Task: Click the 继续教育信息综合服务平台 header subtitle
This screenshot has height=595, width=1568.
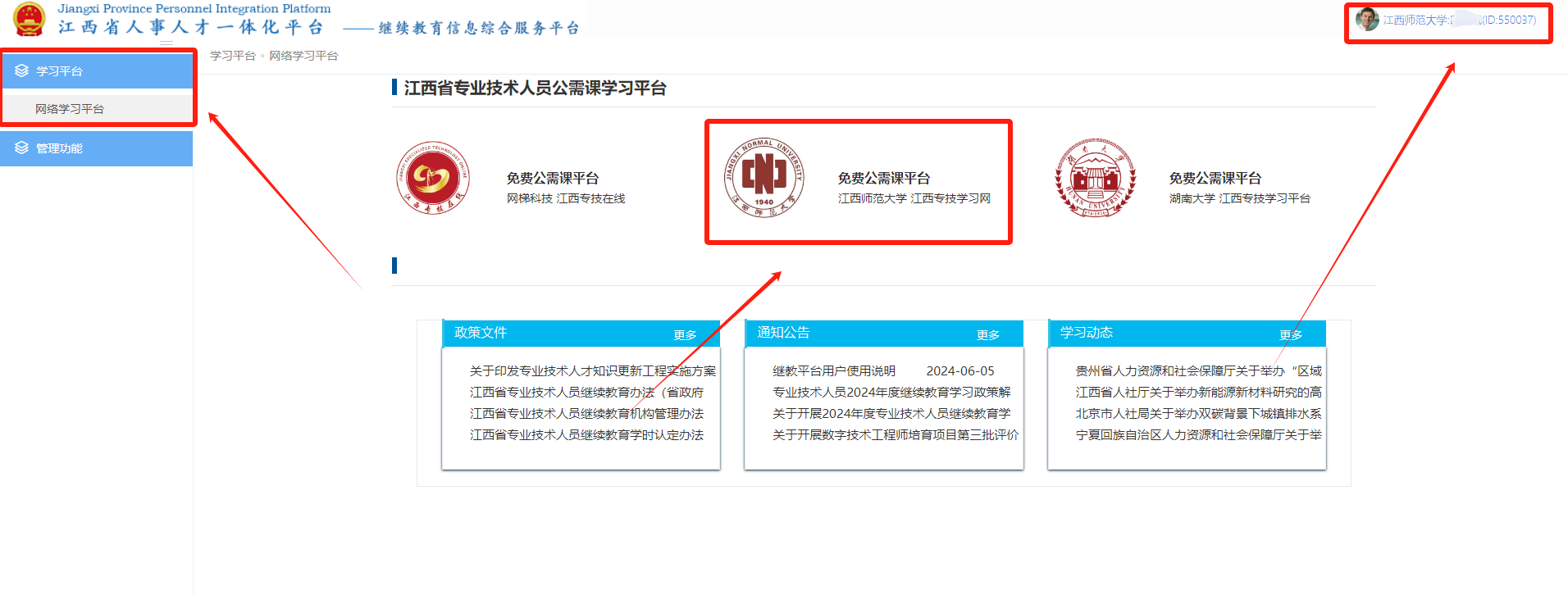Action: click(x=479, y=28)
